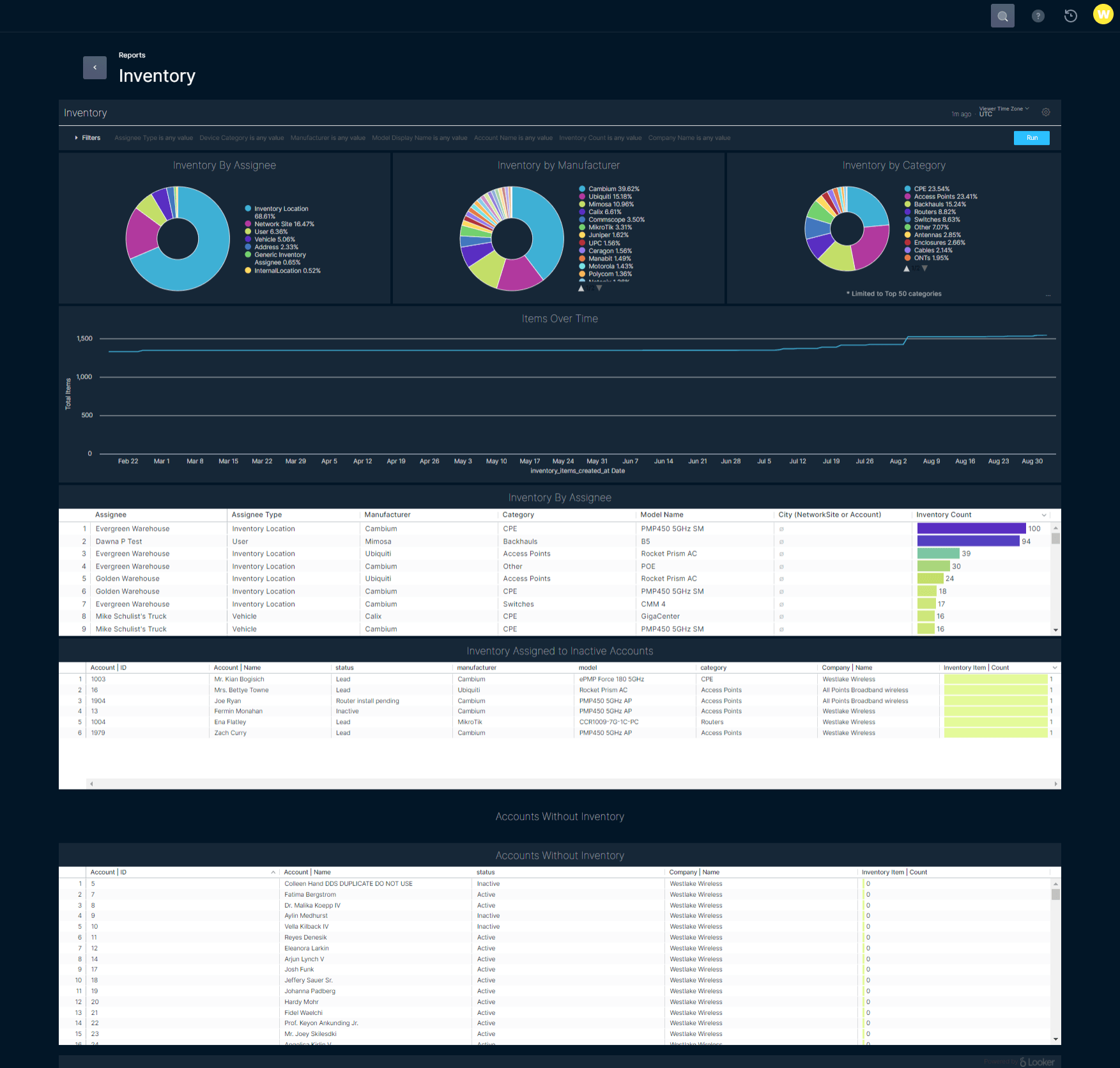Open dashboard settings gear icon

tap(1046, 112)
